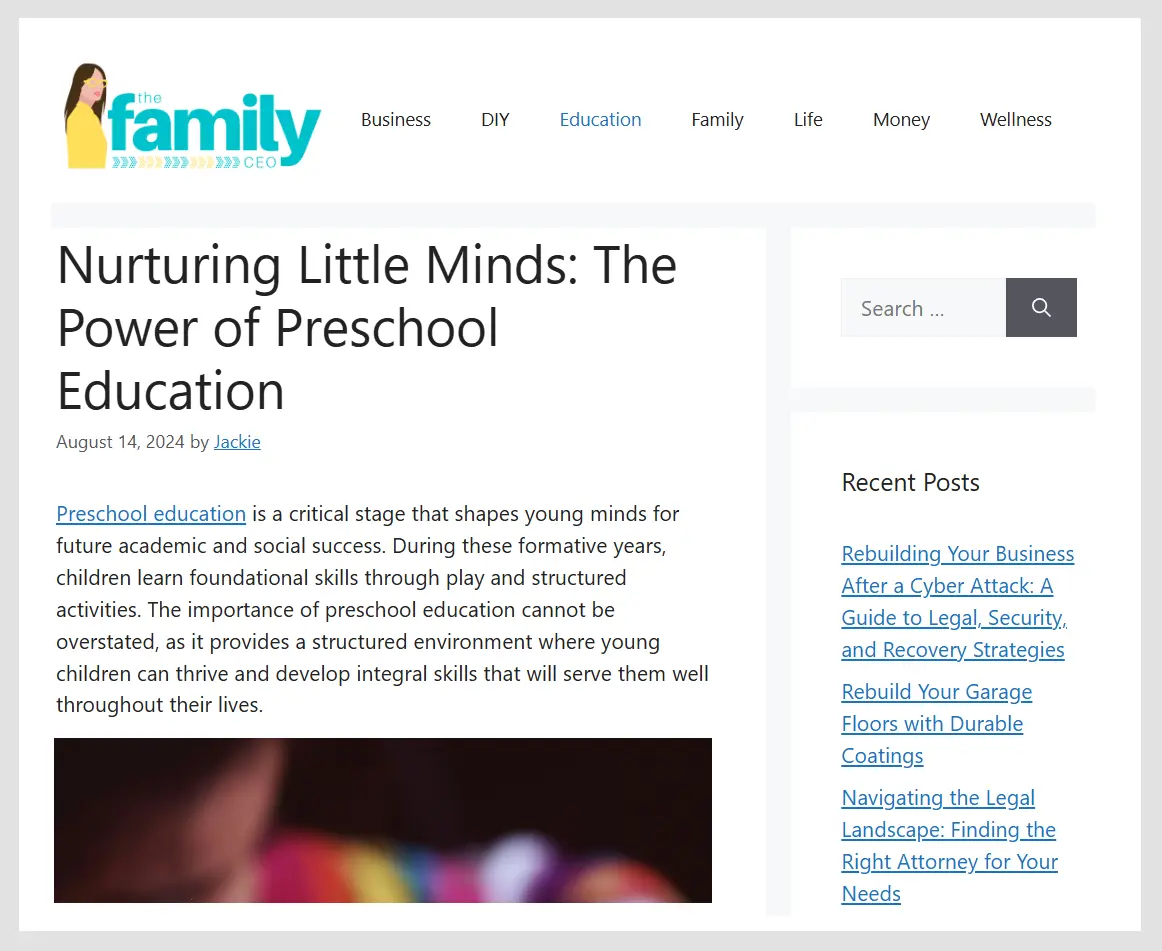Click the Nurturing Little Minds article title
This screenshot has height=951, width=1162.
367,328
